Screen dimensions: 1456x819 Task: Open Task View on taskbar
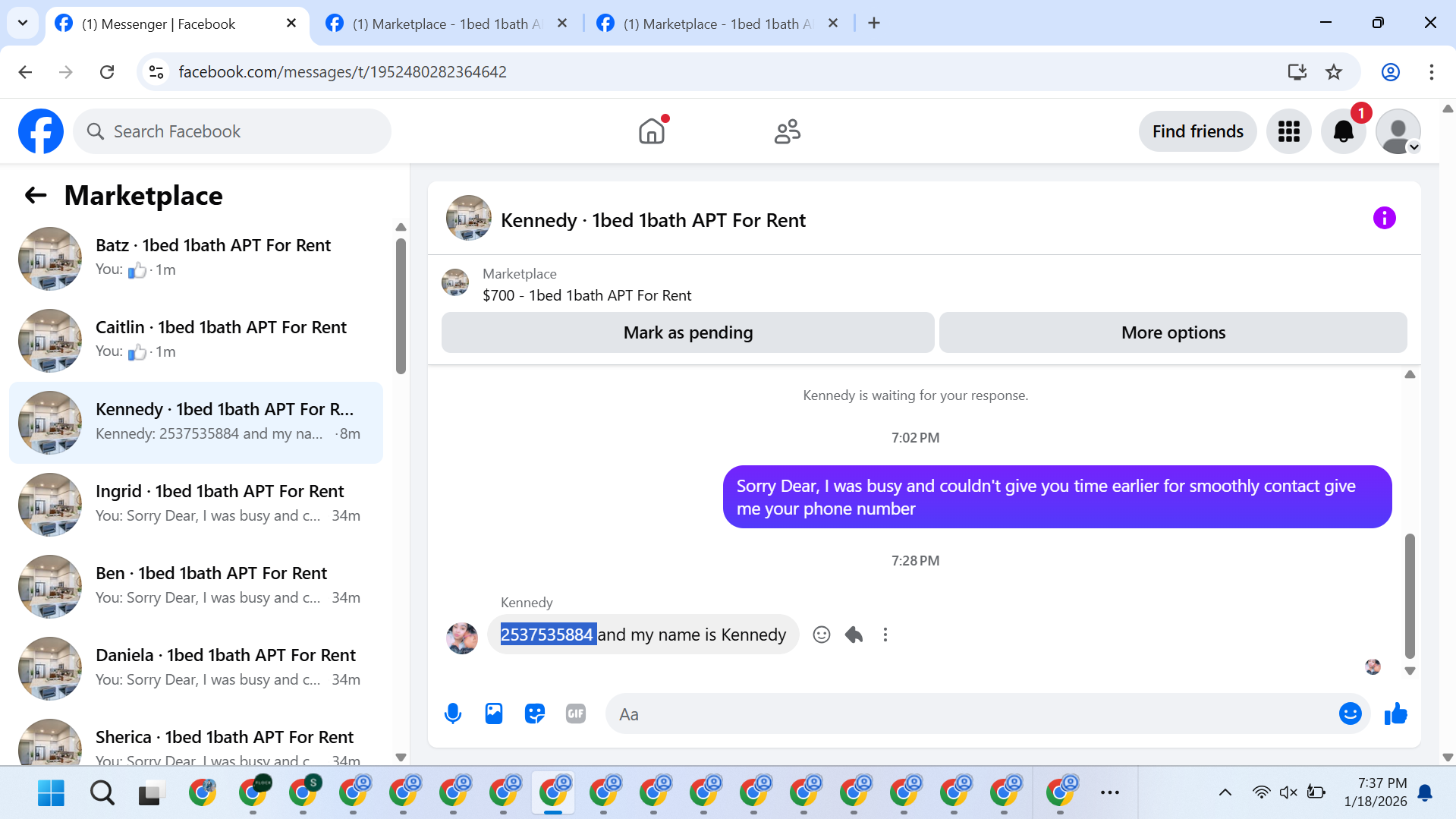point(152,792)
